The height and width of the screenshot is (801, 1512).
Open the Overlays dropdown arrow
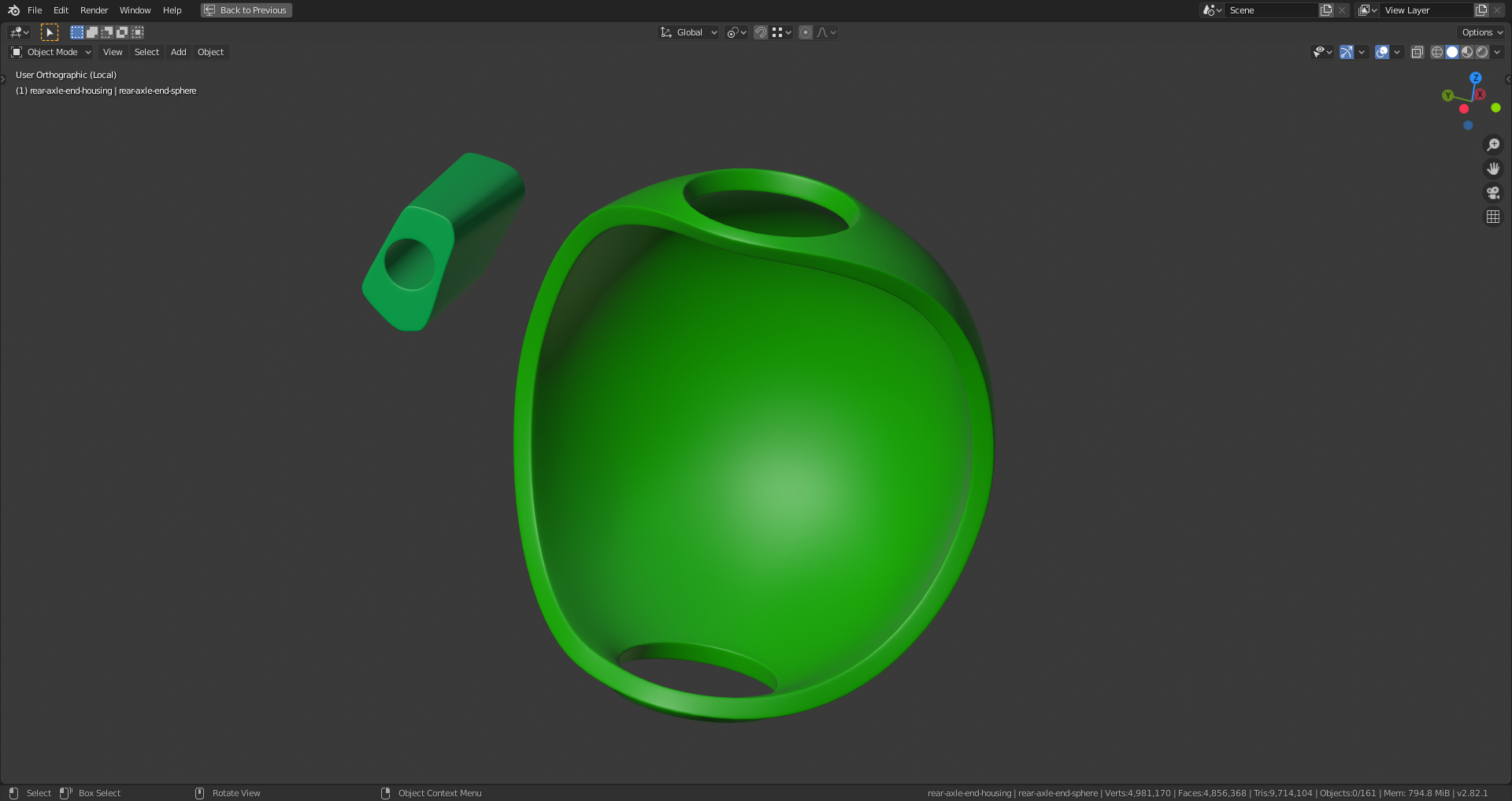tap(1397, 52)
